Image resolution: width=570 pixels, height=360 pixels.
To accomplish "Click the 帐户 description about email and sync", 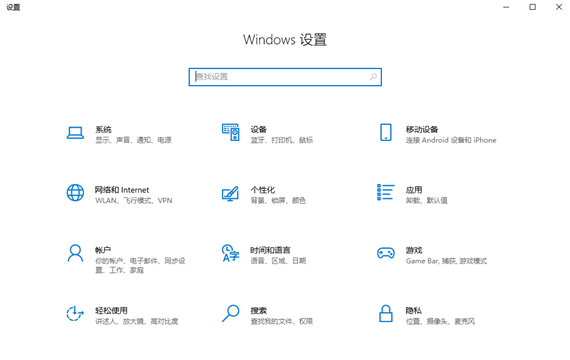I will 140,265.
